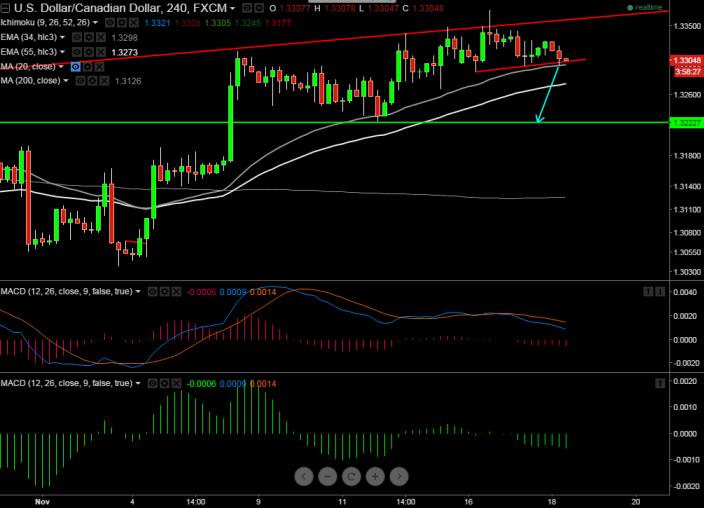The width and height of the screenshot is (704, 508).
Task: Expand the EMA (34, hlc3) dropdown arrow
Action: tap(62, 37)
